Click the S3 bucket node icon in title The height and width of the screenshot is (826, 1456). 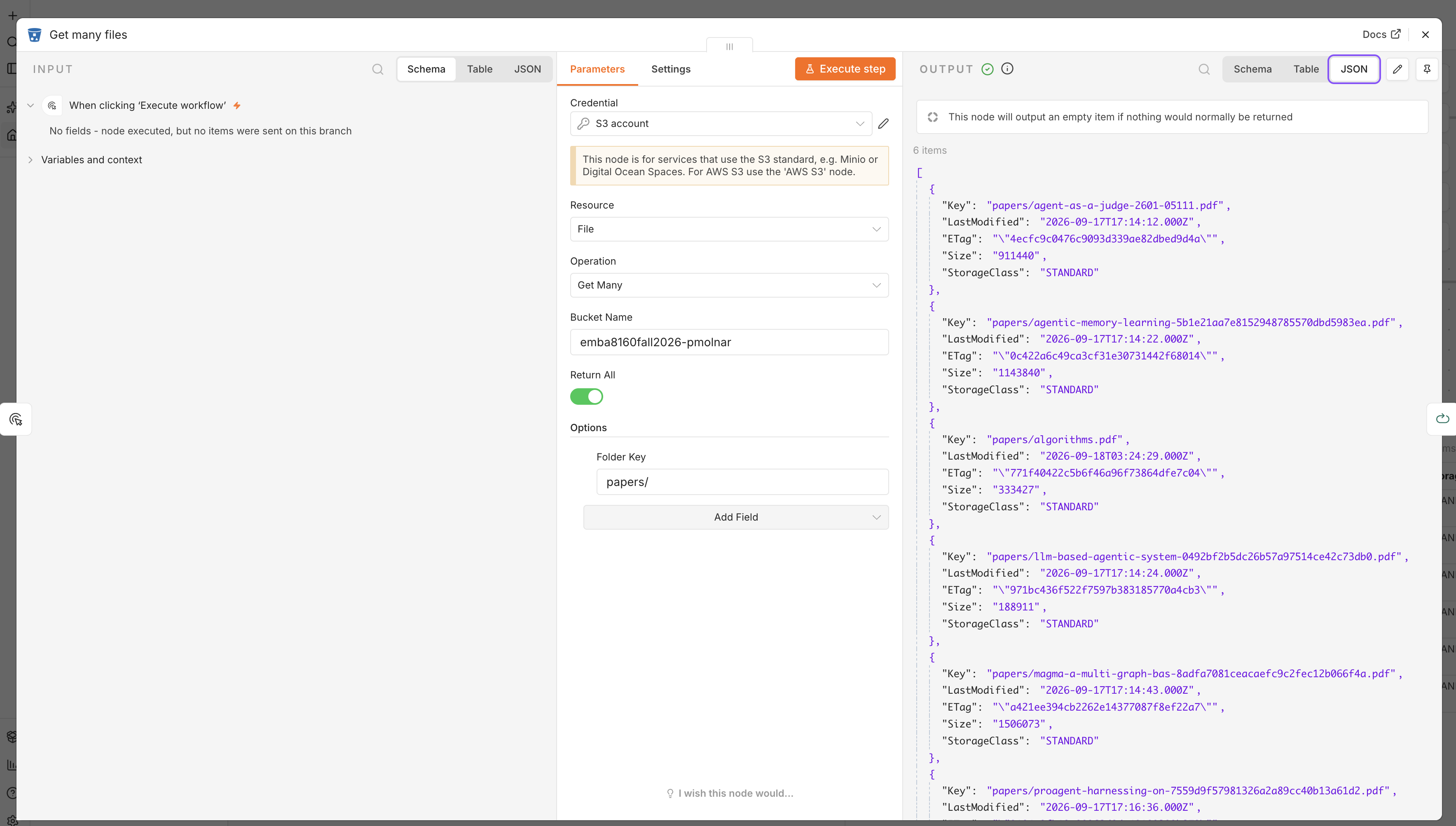(35, 35)
